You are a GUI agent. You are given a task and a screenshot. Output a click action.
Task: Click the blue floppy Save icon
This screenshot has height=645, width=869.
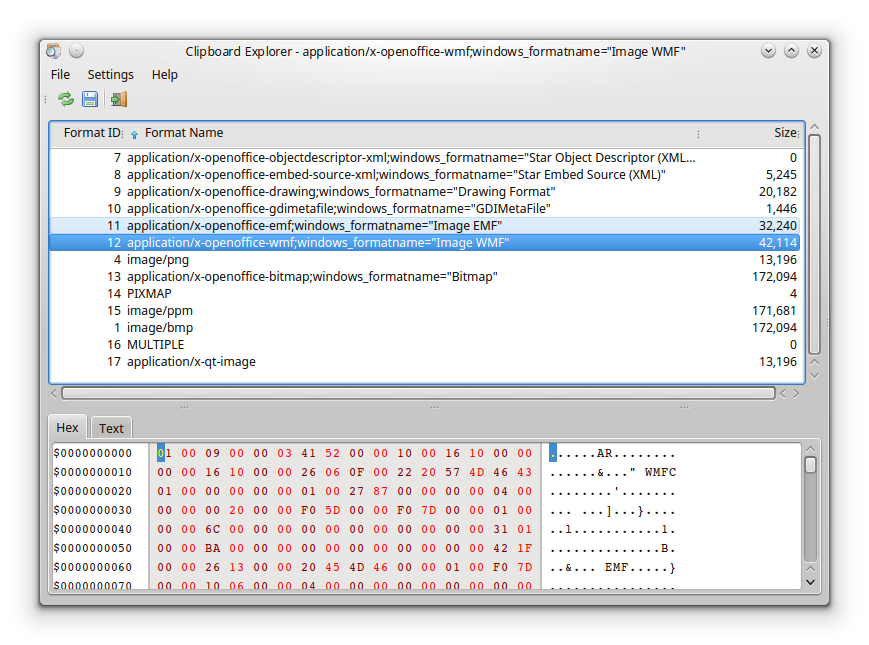coord(90,99)
